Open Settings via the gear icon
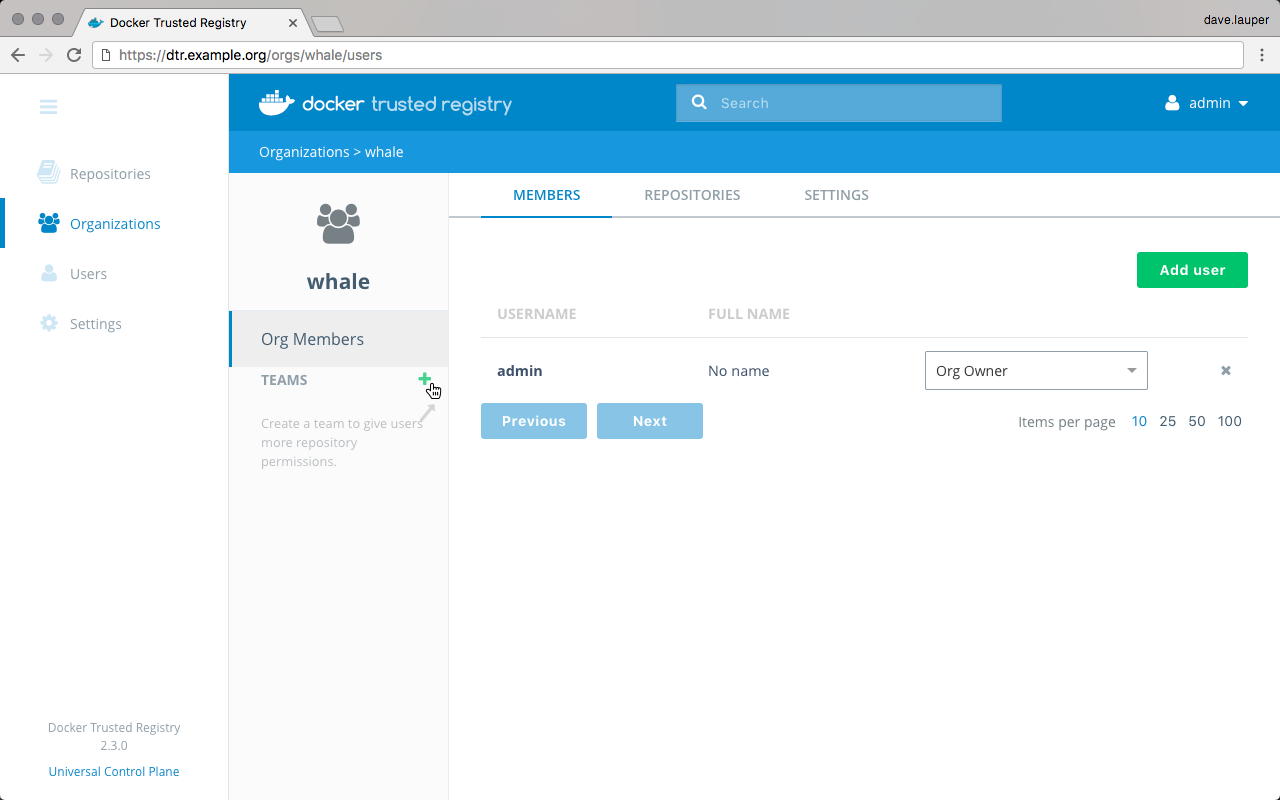Image resolution: width=1280 pixels, height=800 pixels. coord(48,323)
